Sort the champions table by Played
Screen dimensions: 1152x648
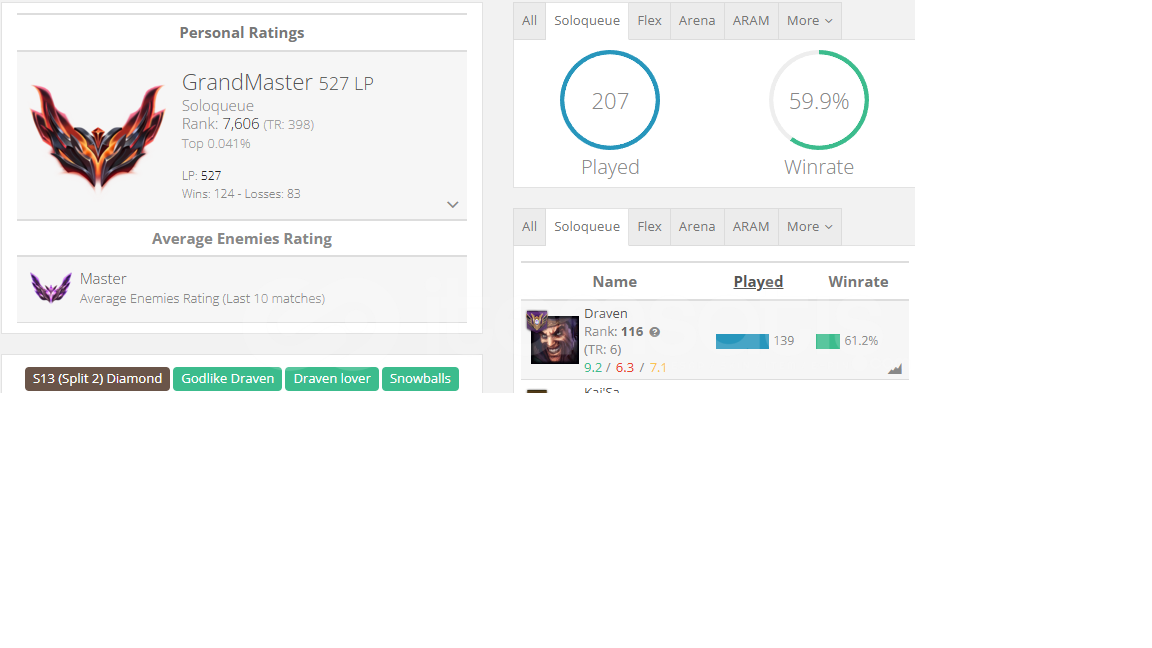coord(758,281)
